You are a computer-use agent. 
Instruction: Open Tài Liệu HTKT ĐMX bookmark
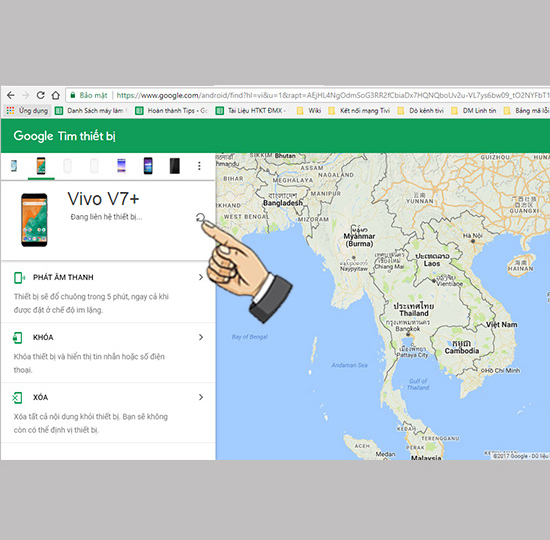click(251, 111)
